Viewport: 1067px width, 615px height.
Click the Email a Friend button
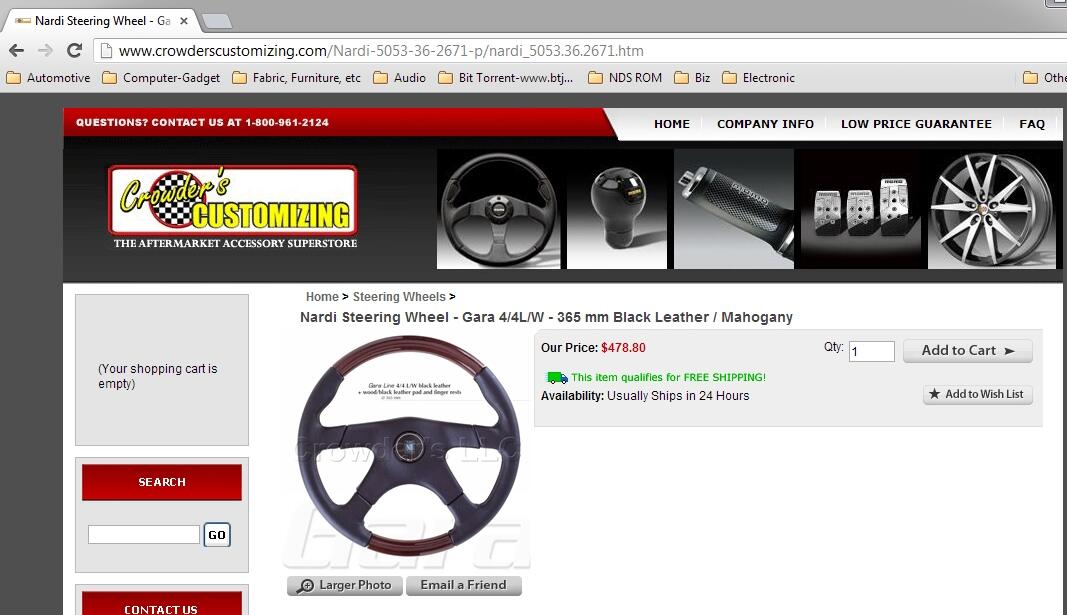463,585
